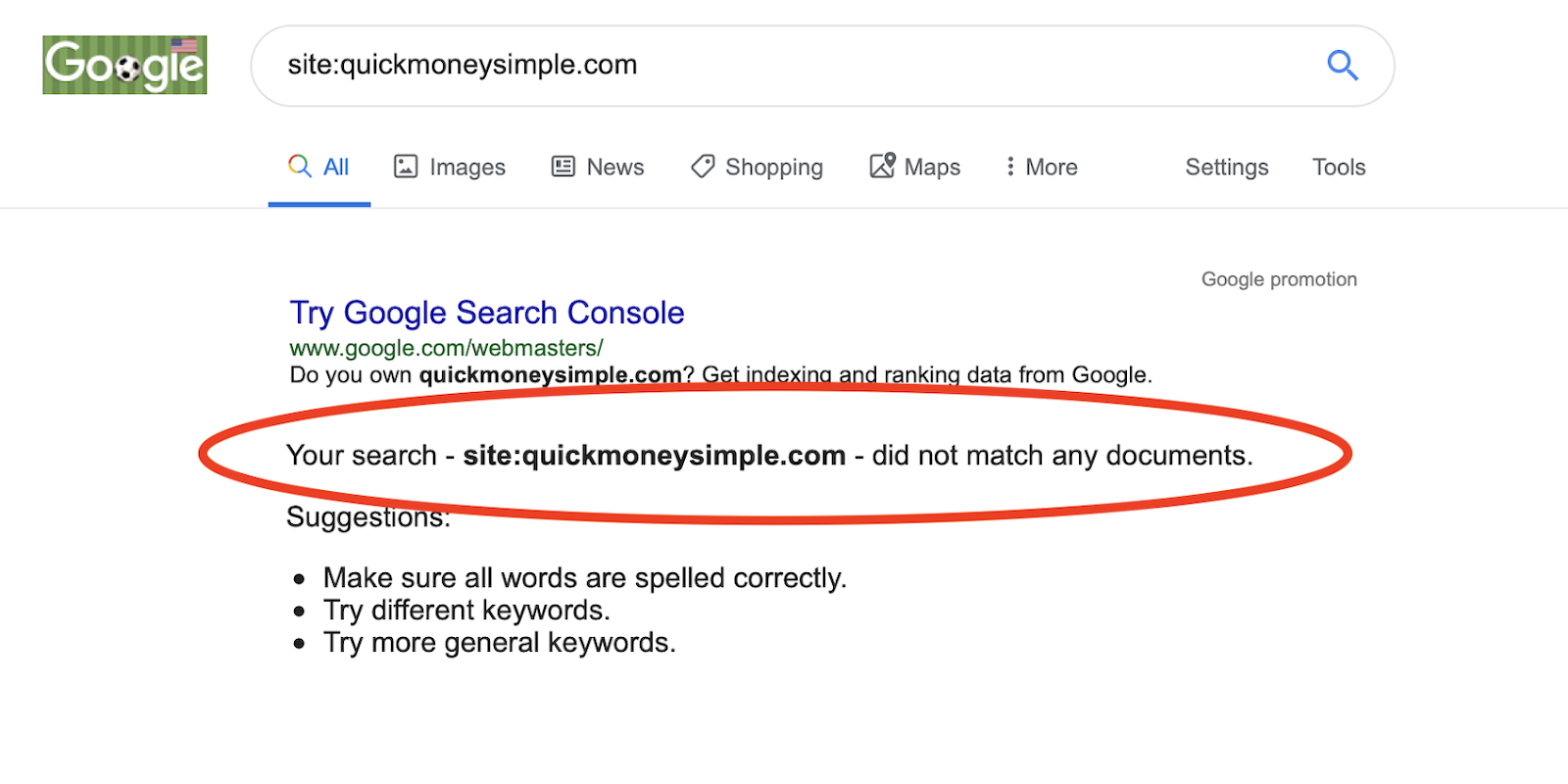
Task: Open the Tools search options
Action: [1339, 168]
